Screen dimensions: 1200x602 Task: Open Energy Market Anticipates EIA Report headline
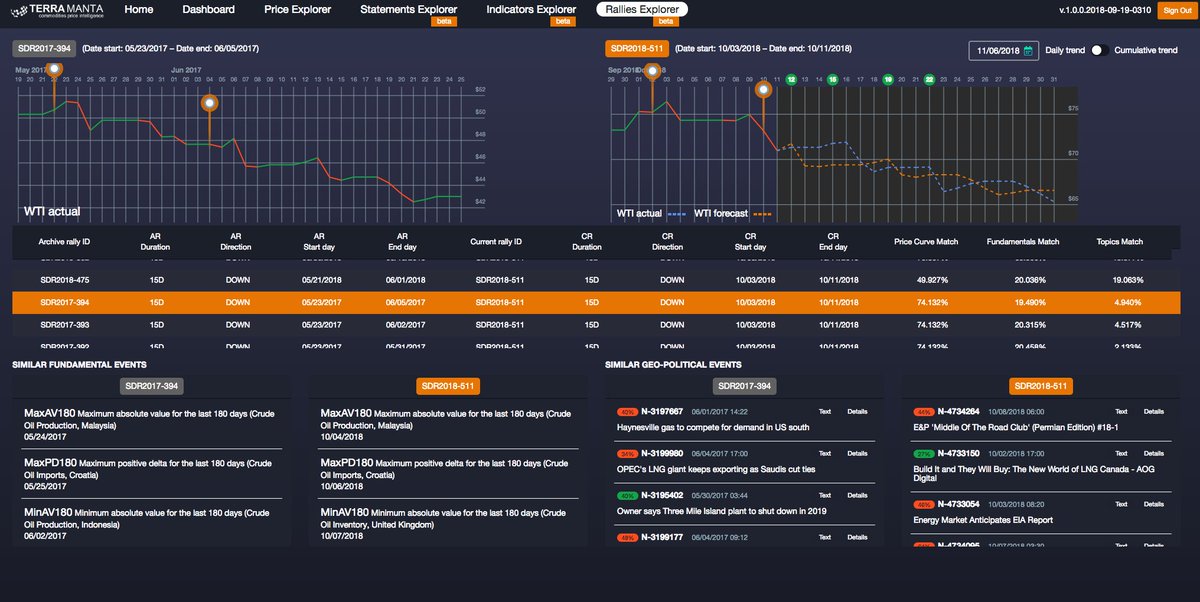pos(983,520)
